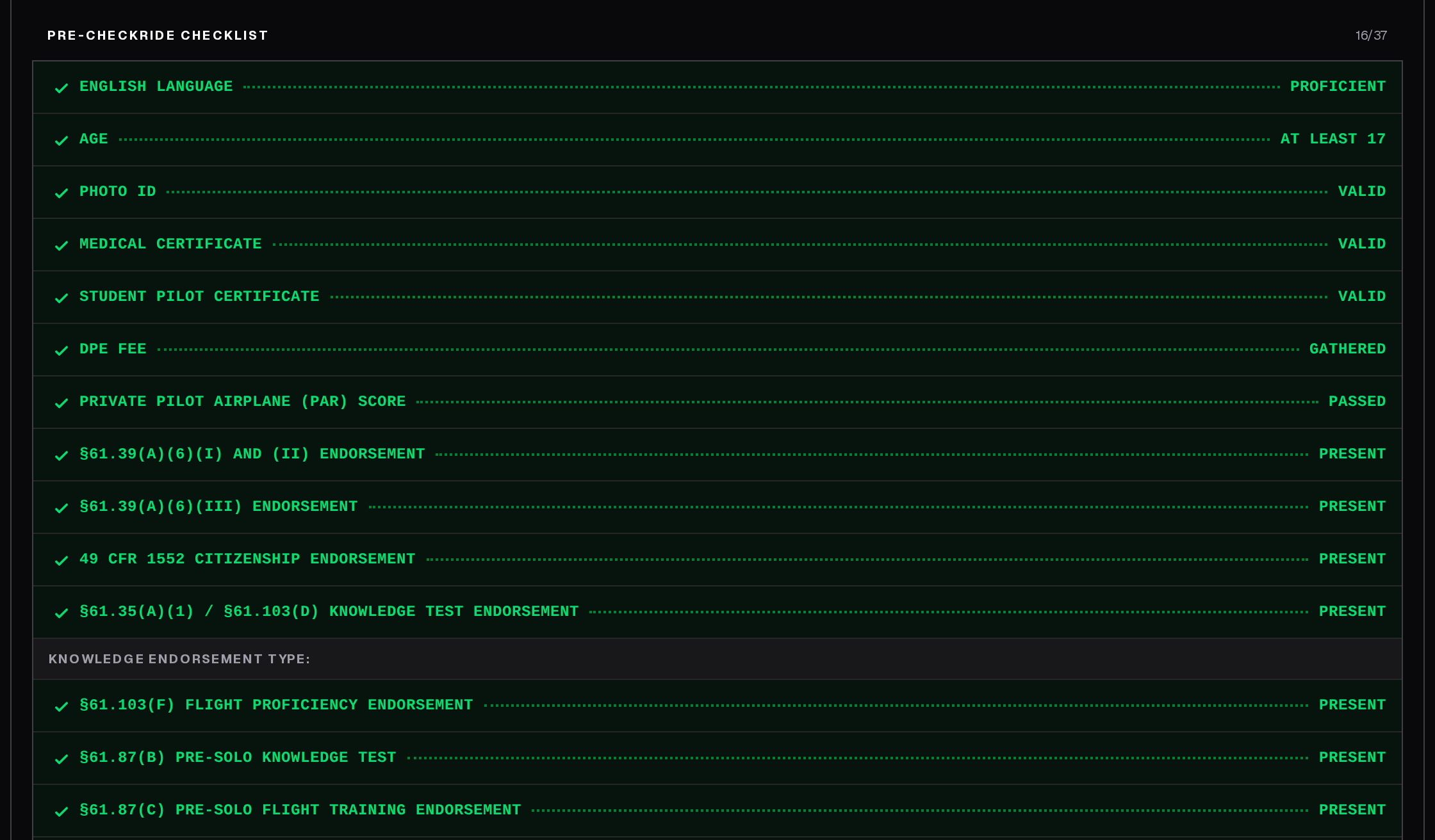Click the Medical Certificate row label

tap(170, 244)
